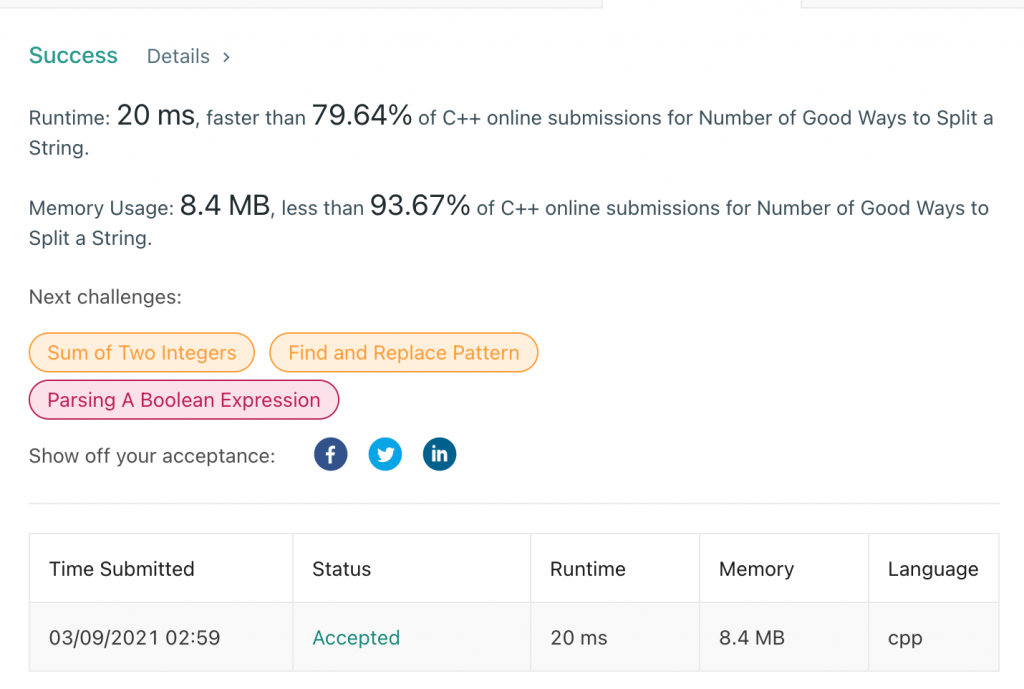Click the Time Submitted column header
1024x689 pixels.
[121, 568]
